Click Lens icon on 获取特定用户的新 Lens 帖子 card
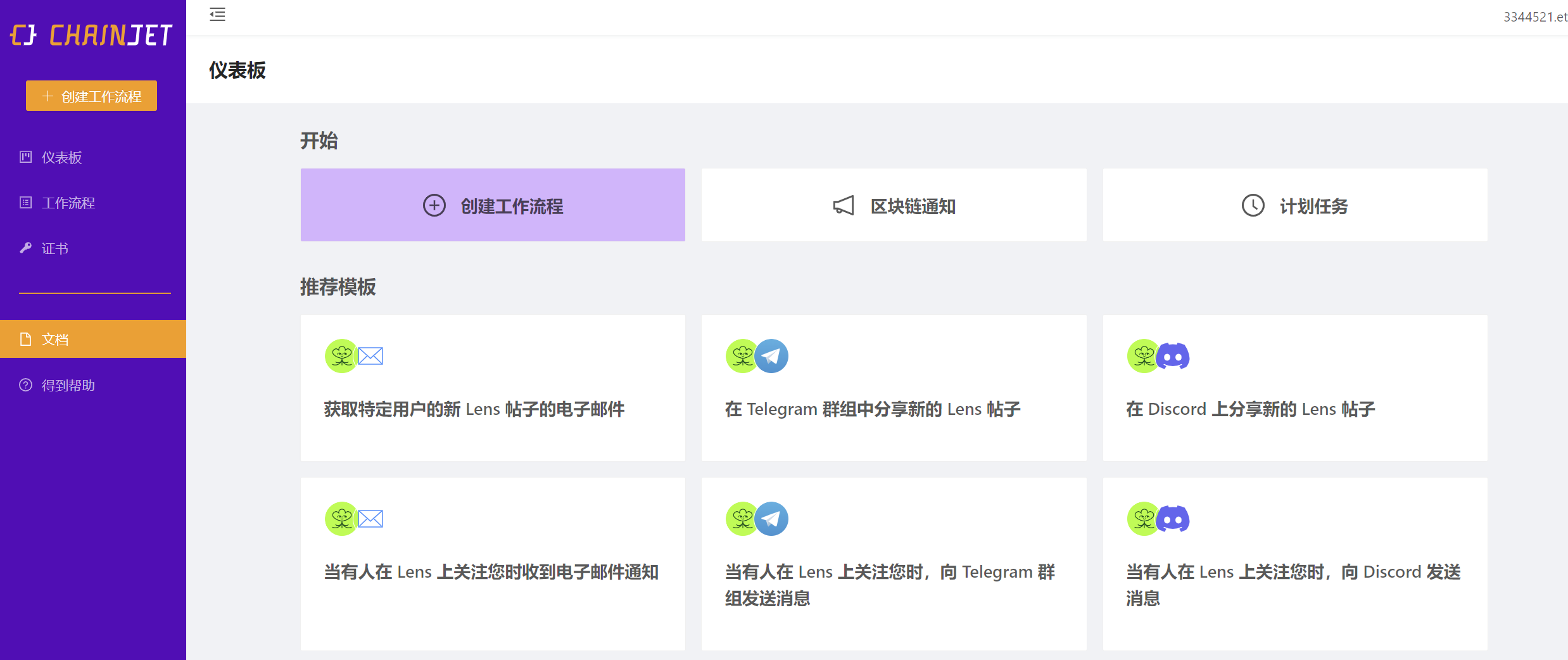The width and height of the screenshot is (1568, 660). 341,356
